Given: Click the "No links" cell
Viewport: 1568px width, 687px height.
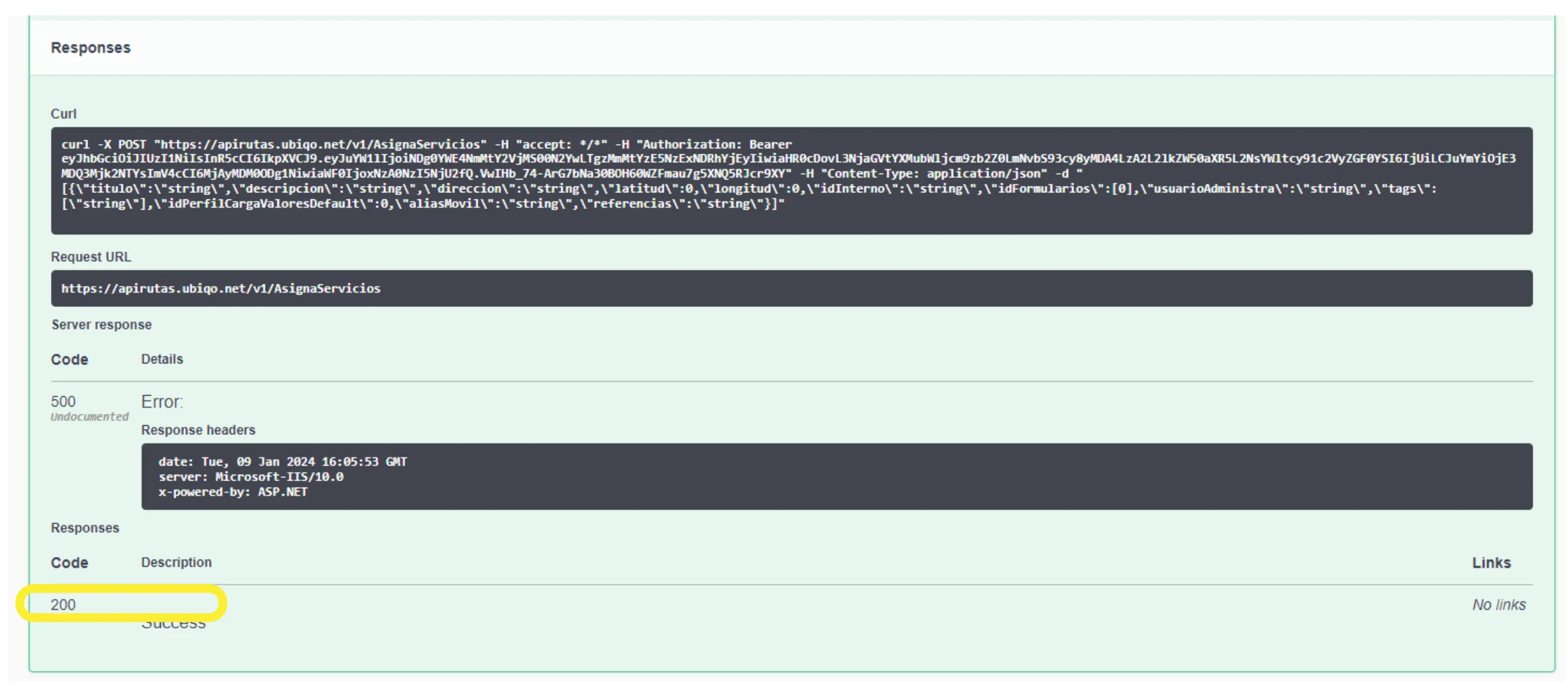Looking at the screenshot, I should 1499,605.
